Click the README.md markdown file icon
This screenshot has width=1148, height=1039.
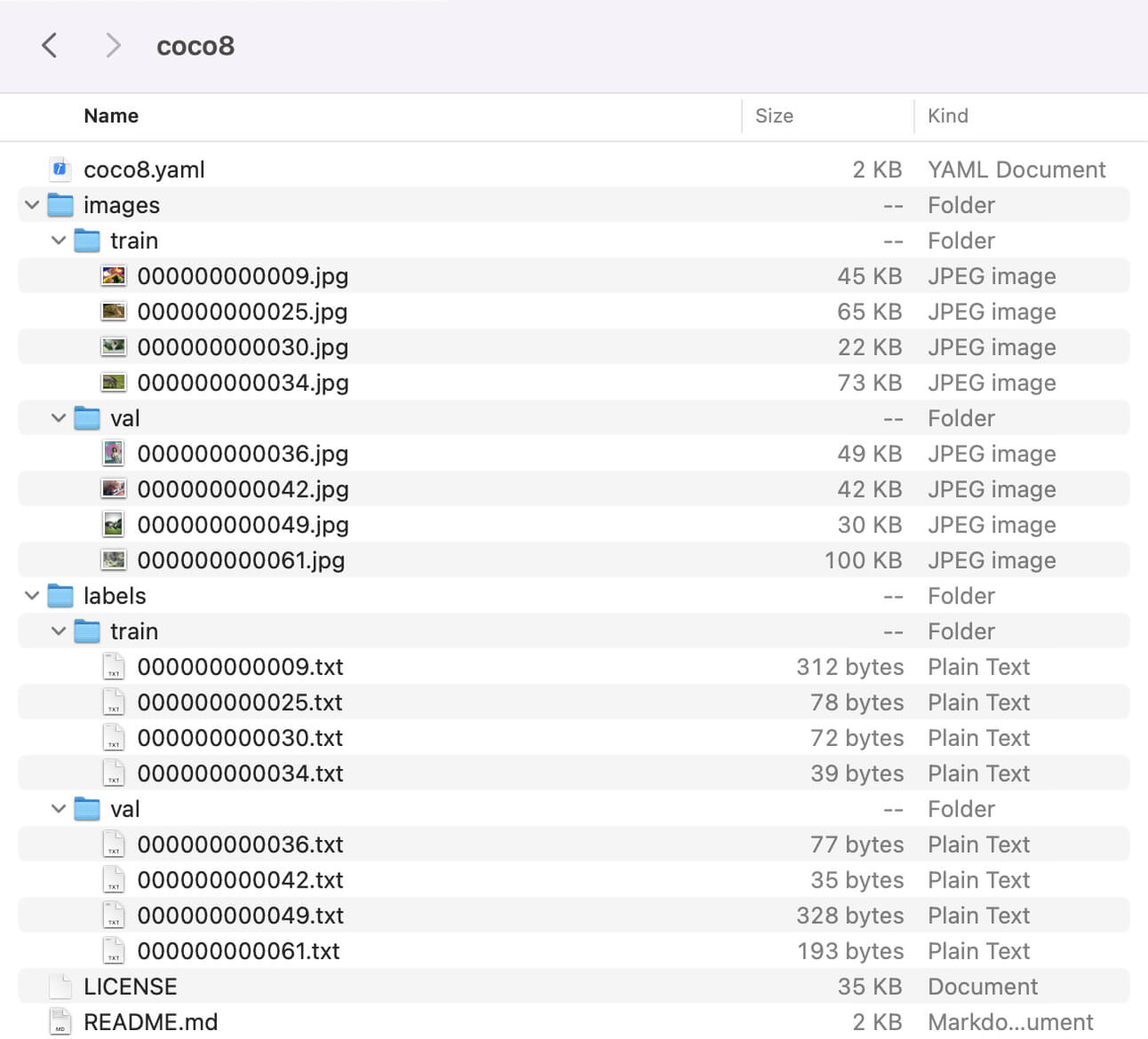click(x=60, y=1021)
